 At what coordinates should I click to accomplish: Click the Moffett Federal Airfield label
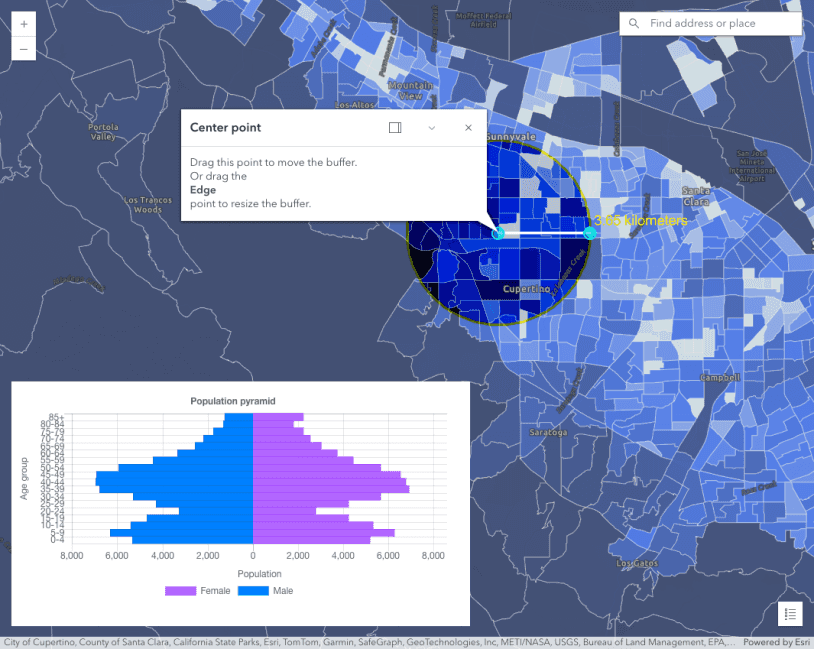(483, 20)
